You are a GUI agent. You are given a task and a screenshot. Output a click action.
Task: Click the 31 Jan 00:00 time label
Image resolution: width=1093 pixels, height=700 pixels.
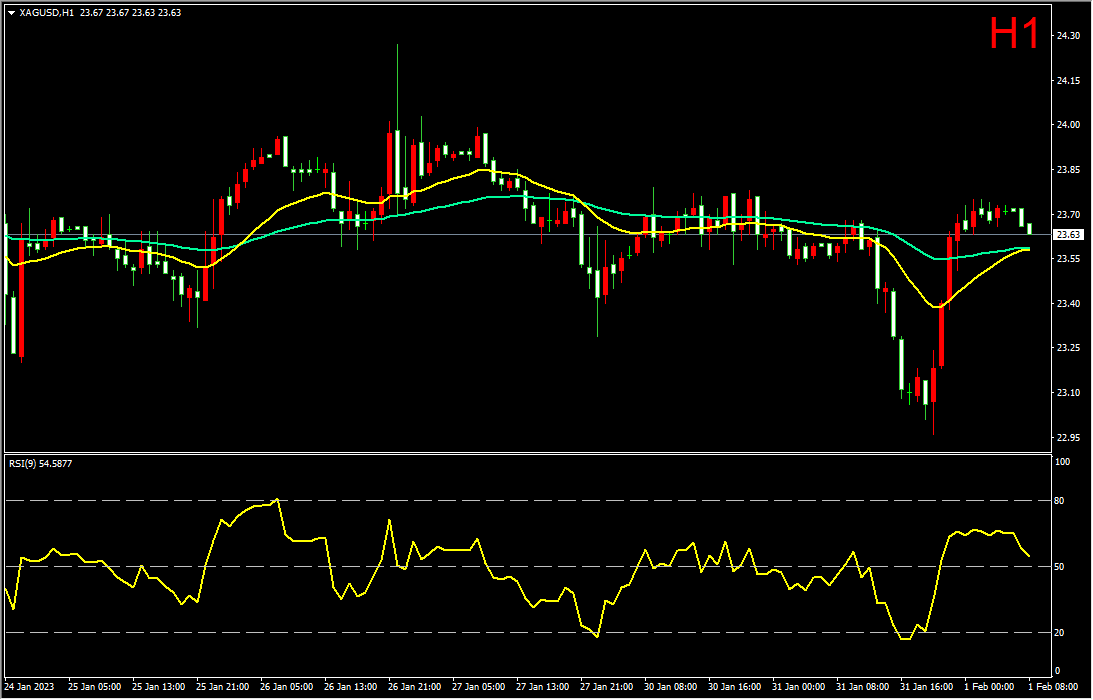pos(799,687)
